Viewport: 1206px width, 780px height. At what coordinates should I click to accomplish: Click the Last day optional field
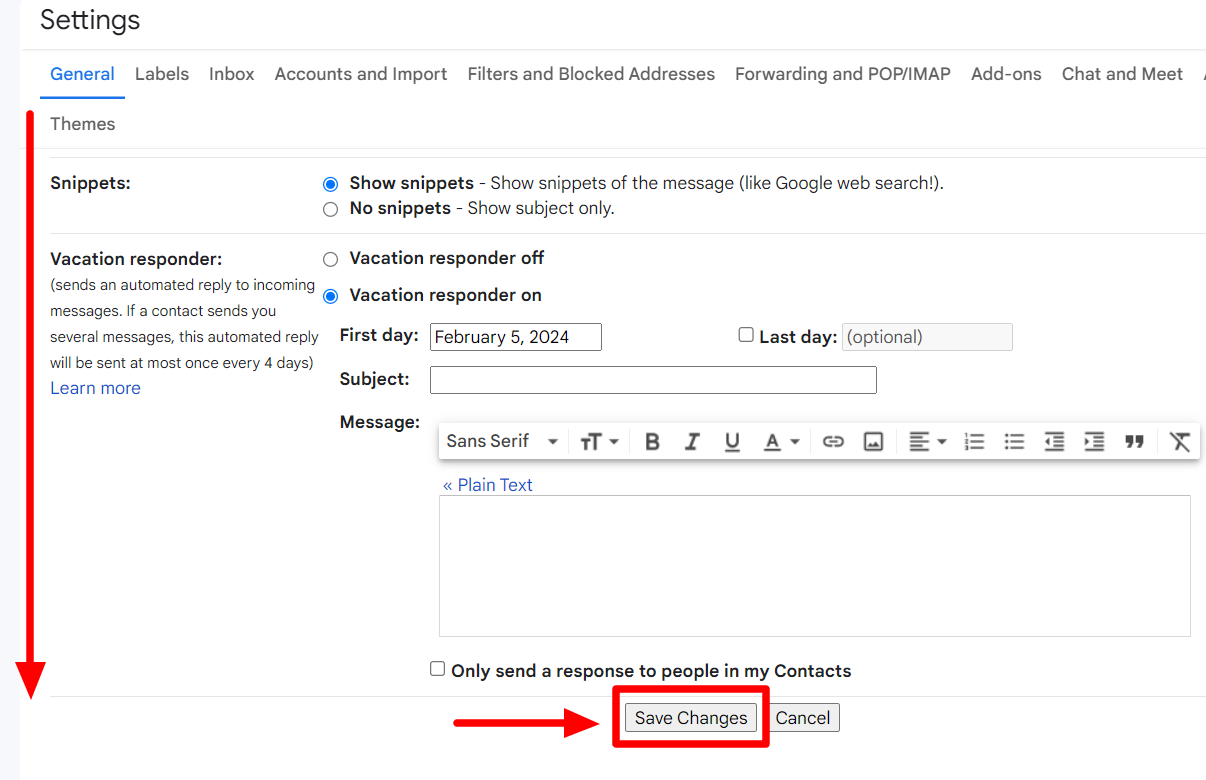pyautogui.click(x=927, y=337)
